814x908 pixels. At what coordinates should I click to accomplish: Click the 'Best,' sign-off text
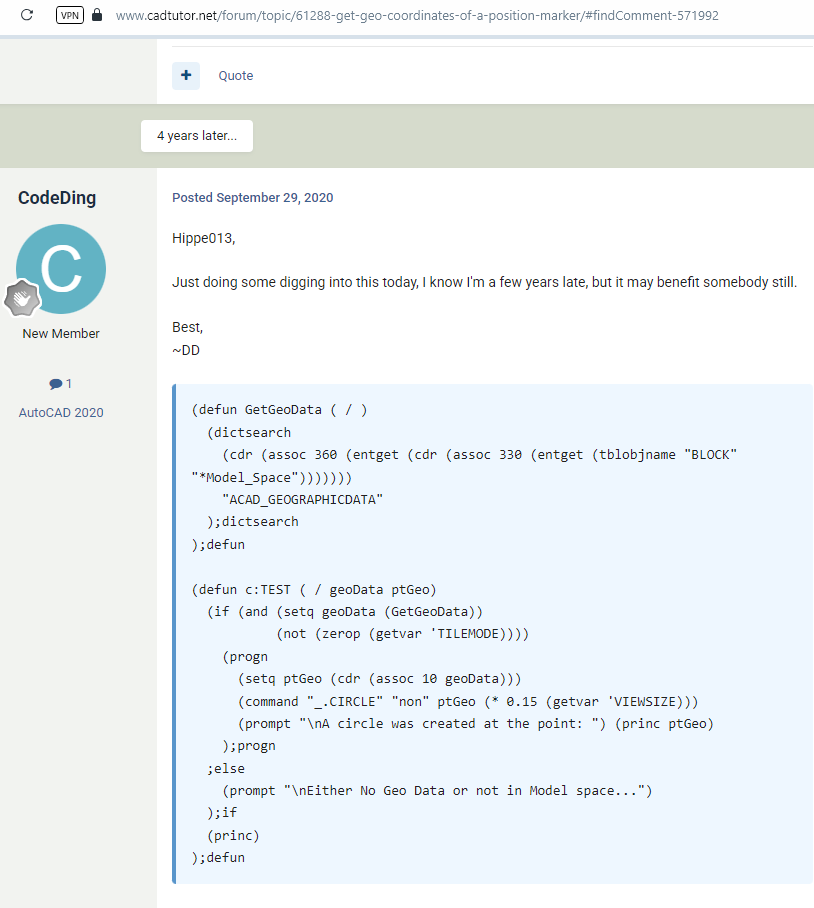pos(188,327)
